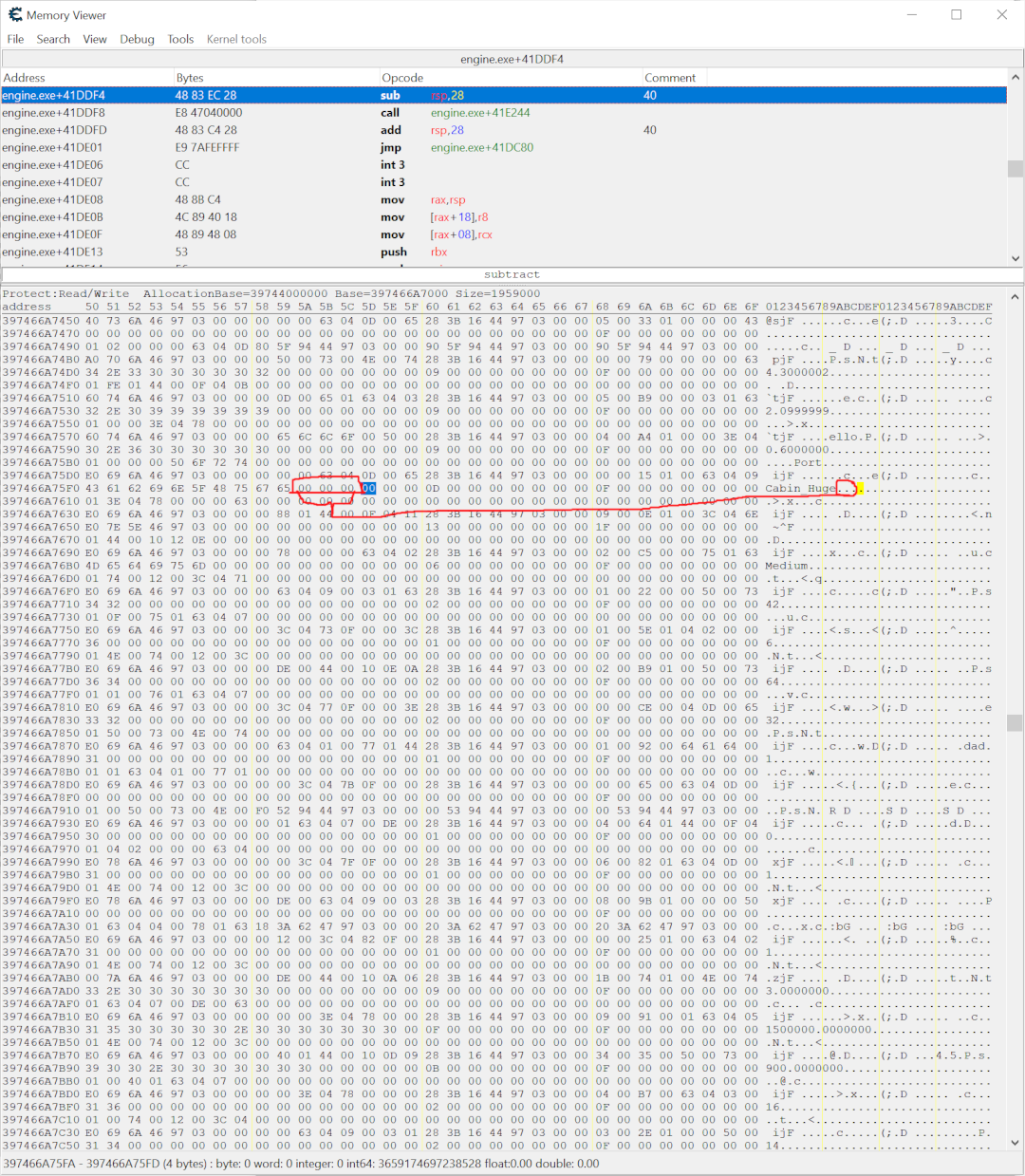Click the hex address 397466A7A30
This screenshot has width=1025, height=1176.
(41, 926)
